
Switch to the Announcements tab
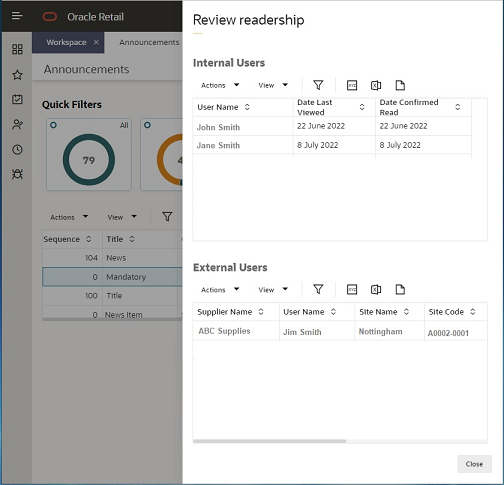(x=149, y=42)
